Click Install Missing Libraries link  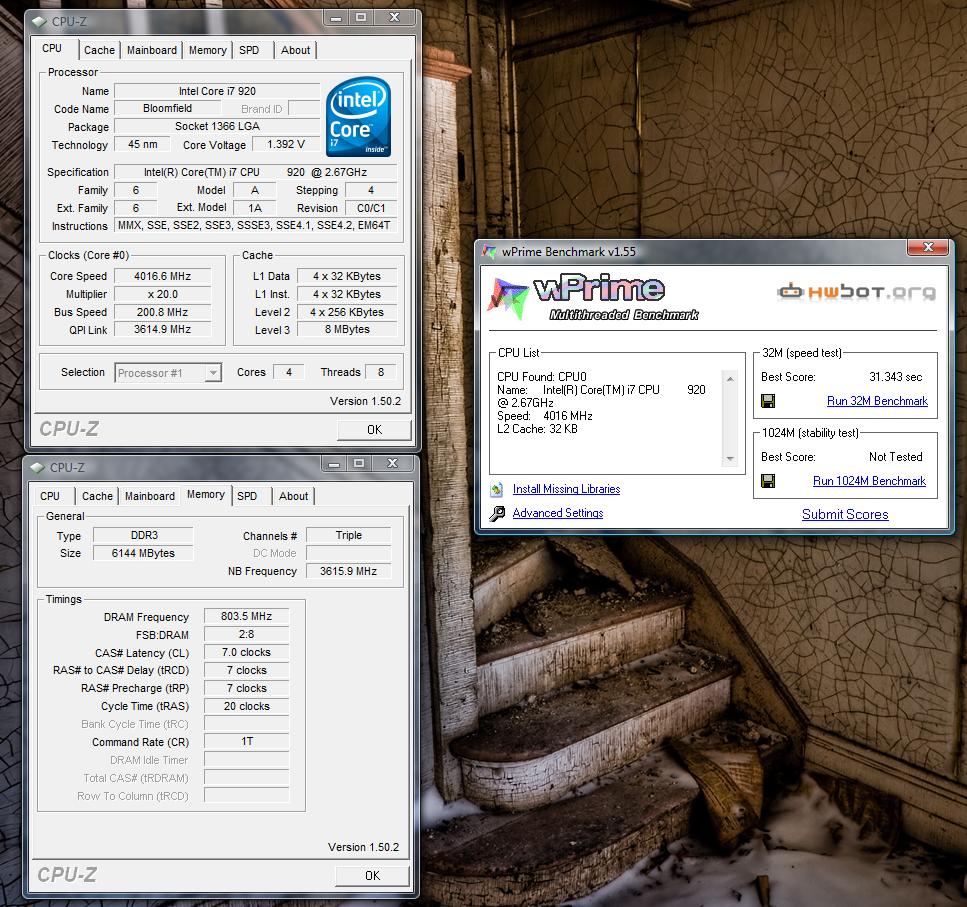point(566,489)
